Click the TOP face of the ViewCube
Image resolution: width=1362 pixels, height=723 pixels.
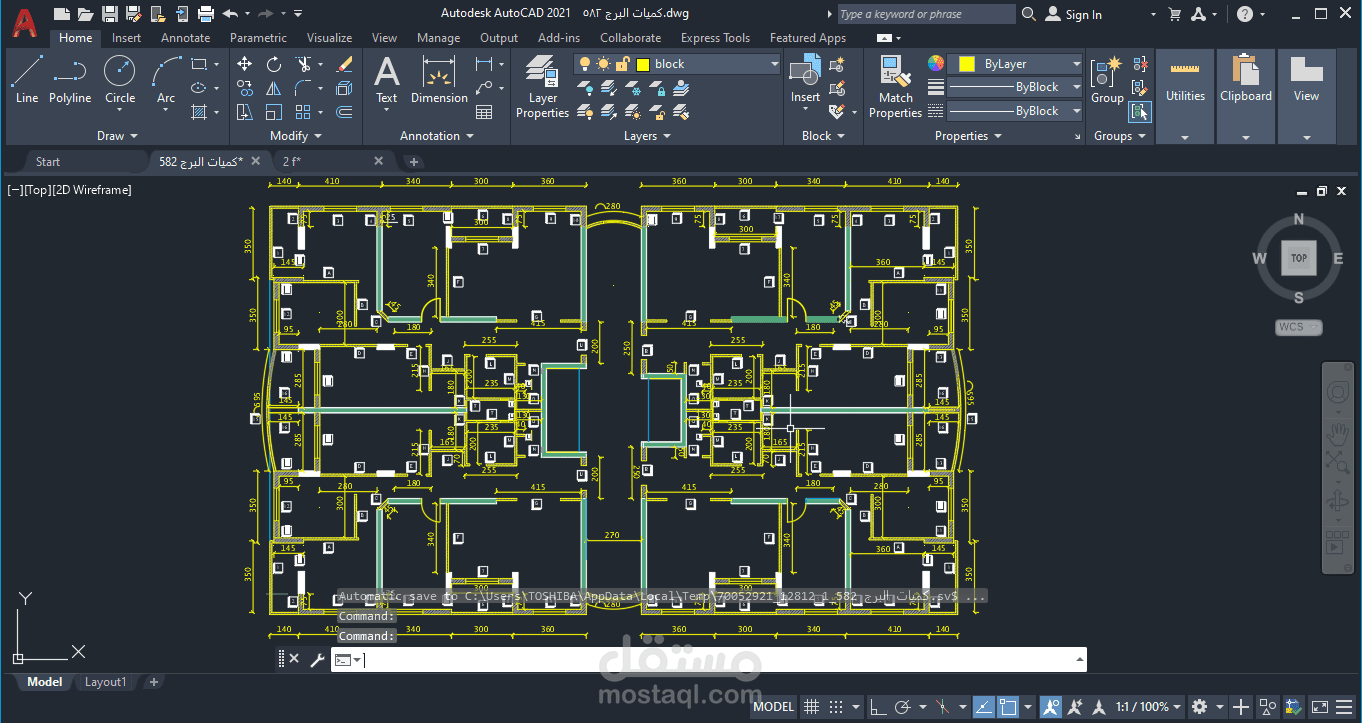(x=1298, y=258)
